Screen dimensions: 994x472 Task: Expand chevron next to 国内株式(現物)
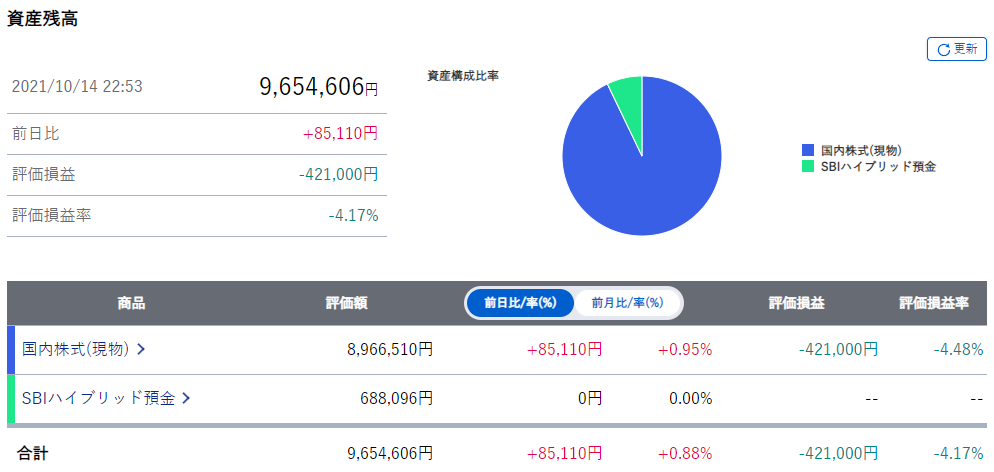(x=141, y=349)
